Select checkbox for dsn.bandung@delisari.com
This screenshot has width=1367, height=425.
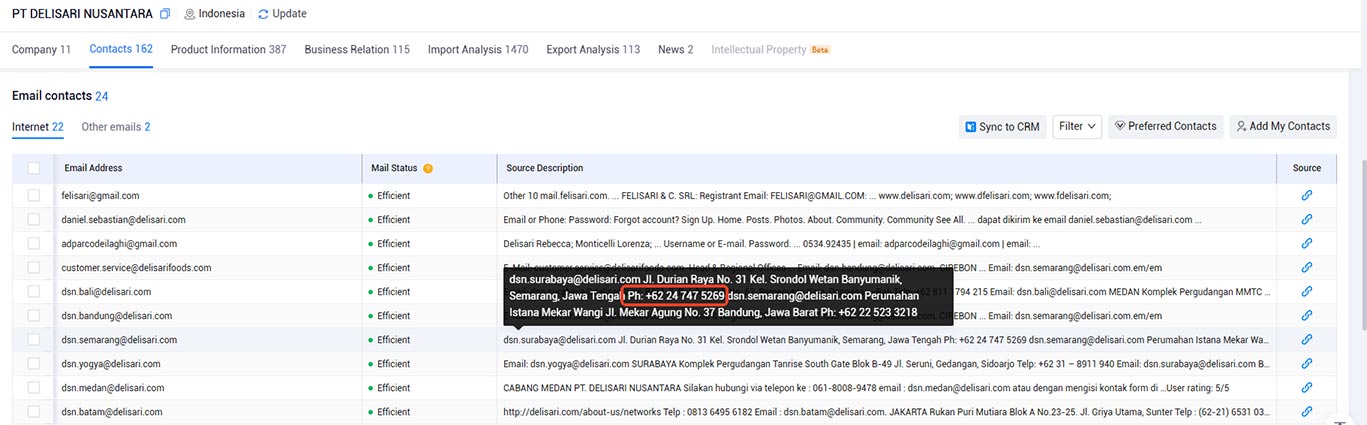click(x=34, y=316)
